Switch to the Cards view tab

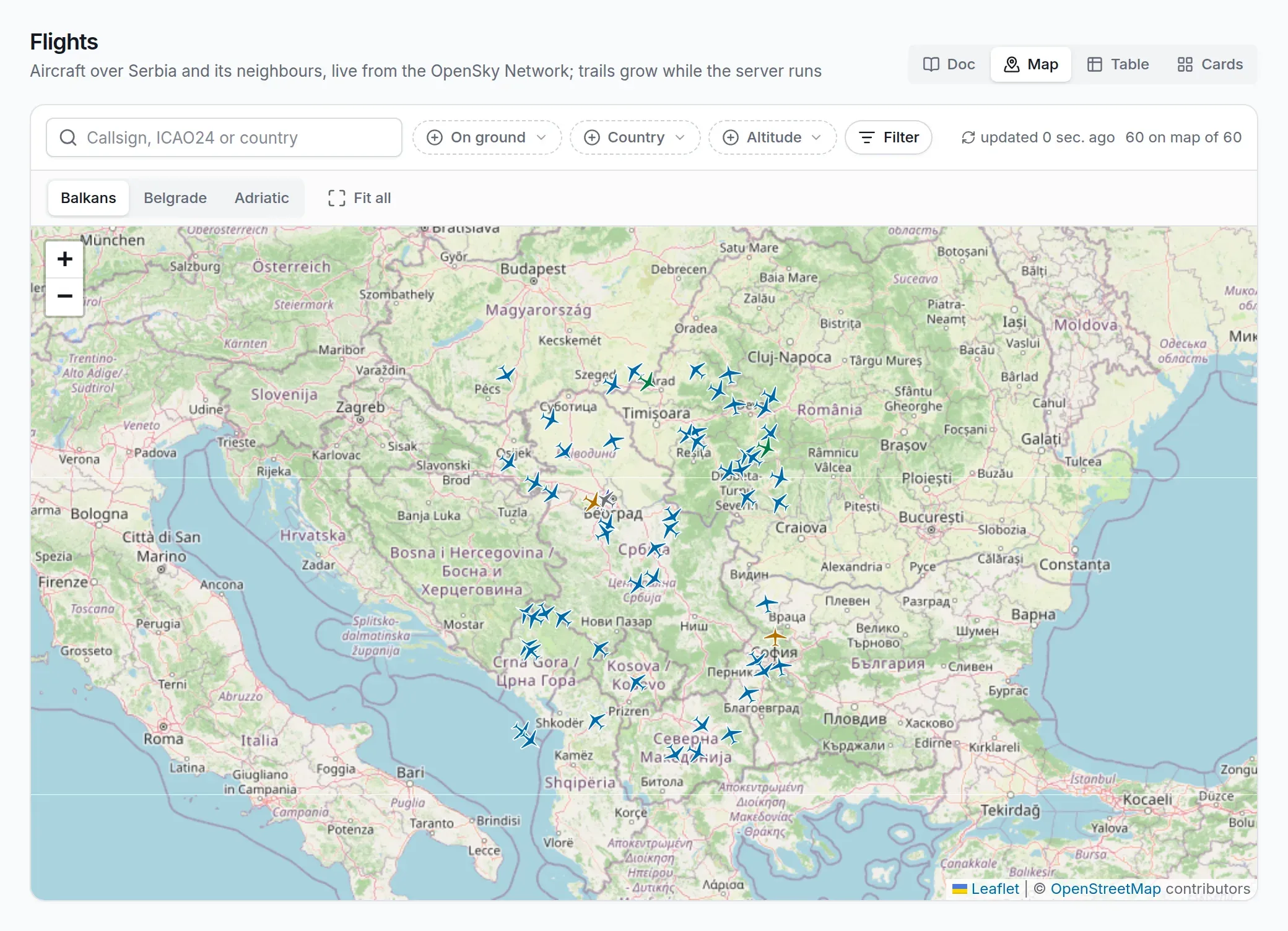[x=1209, y=64]
